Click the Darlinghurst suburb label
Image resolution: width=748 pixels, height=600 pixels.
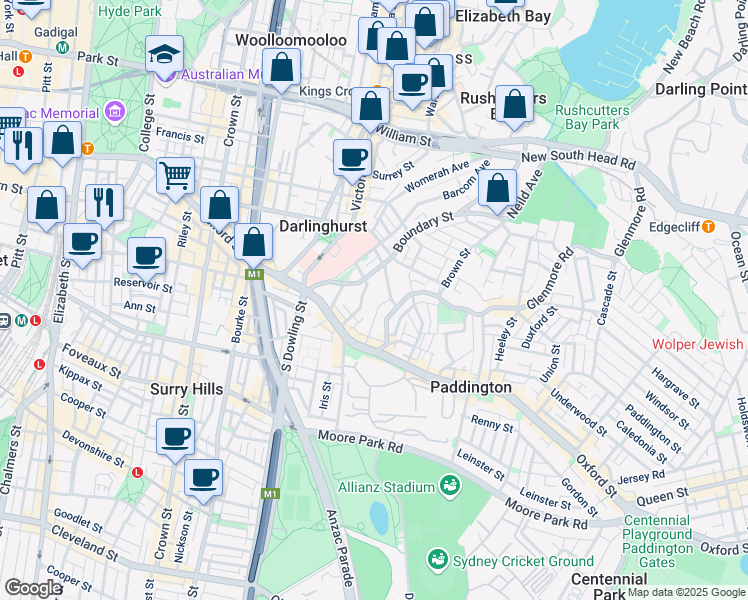[x=323, y=226]
